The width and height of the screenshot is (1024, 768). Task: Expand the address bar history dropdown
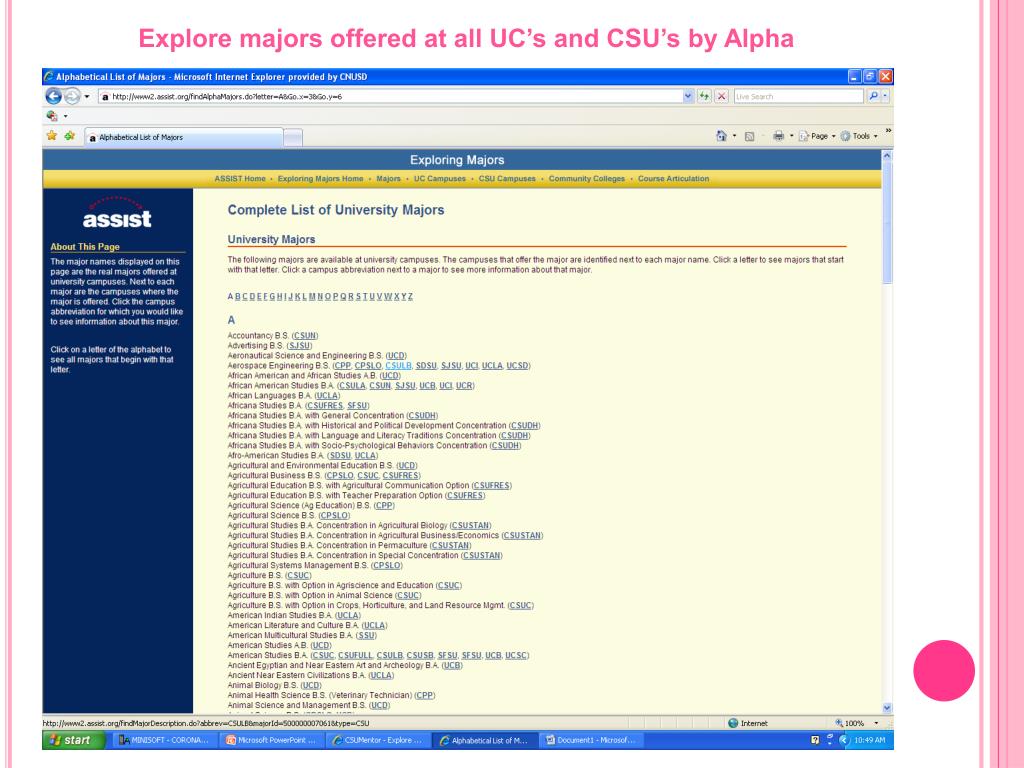(688, 97)
